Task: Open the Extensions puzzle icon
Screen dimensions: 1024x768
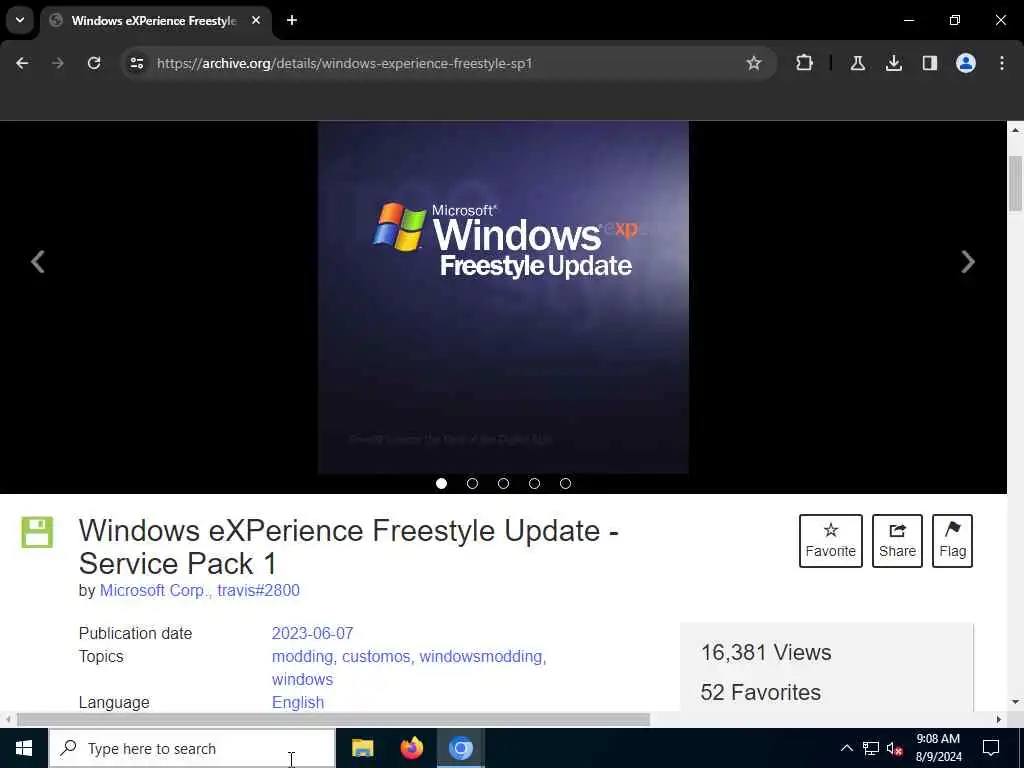Action: point(805,63)
